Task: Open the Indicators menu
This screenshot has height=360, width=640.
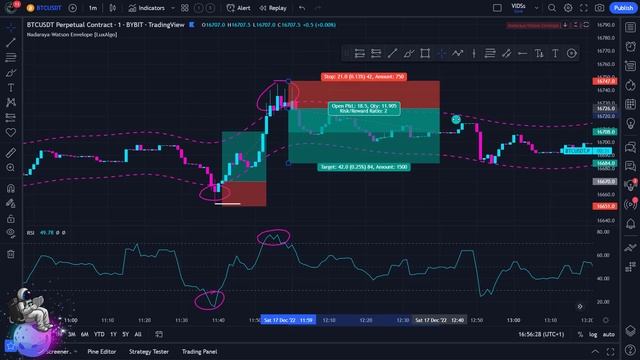Action: [147, 8]
